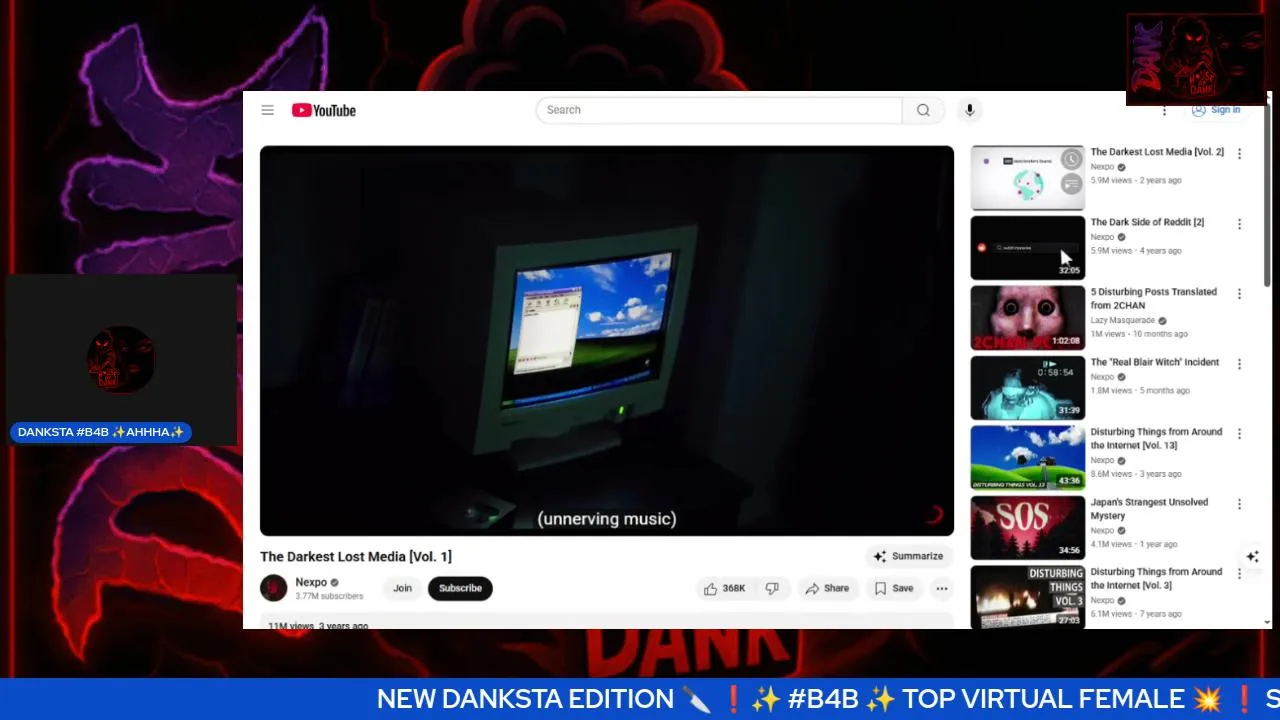Sign in to YouTube

(x=1218, y=110)
